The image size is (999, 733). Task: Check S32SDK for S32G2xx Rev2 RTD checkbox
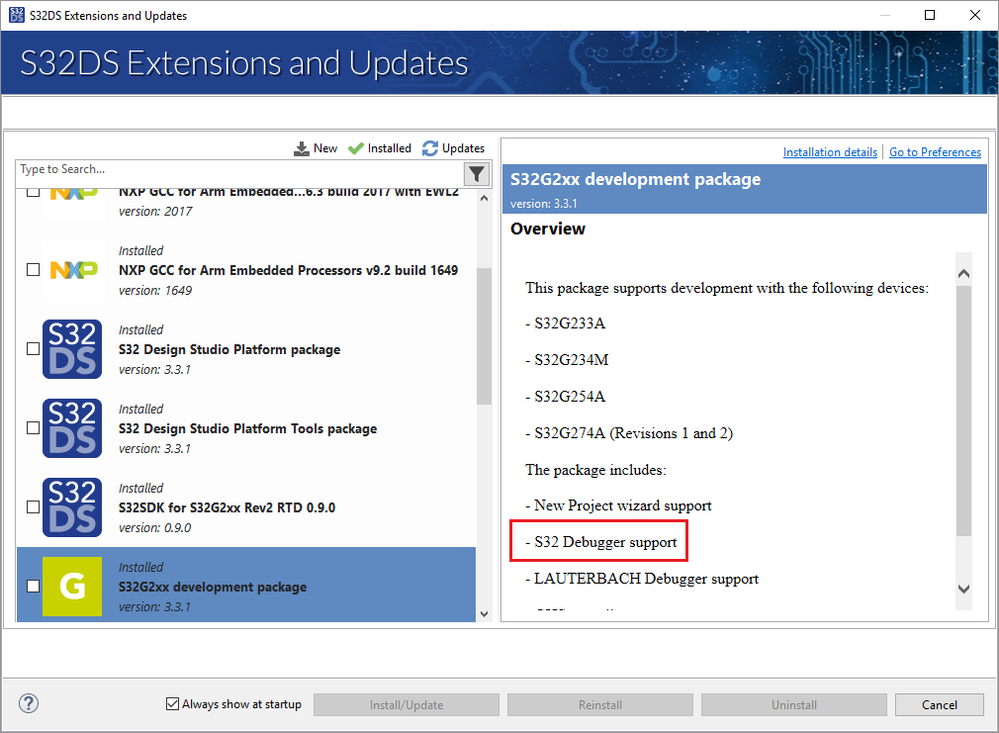click(x=33, y=507)
